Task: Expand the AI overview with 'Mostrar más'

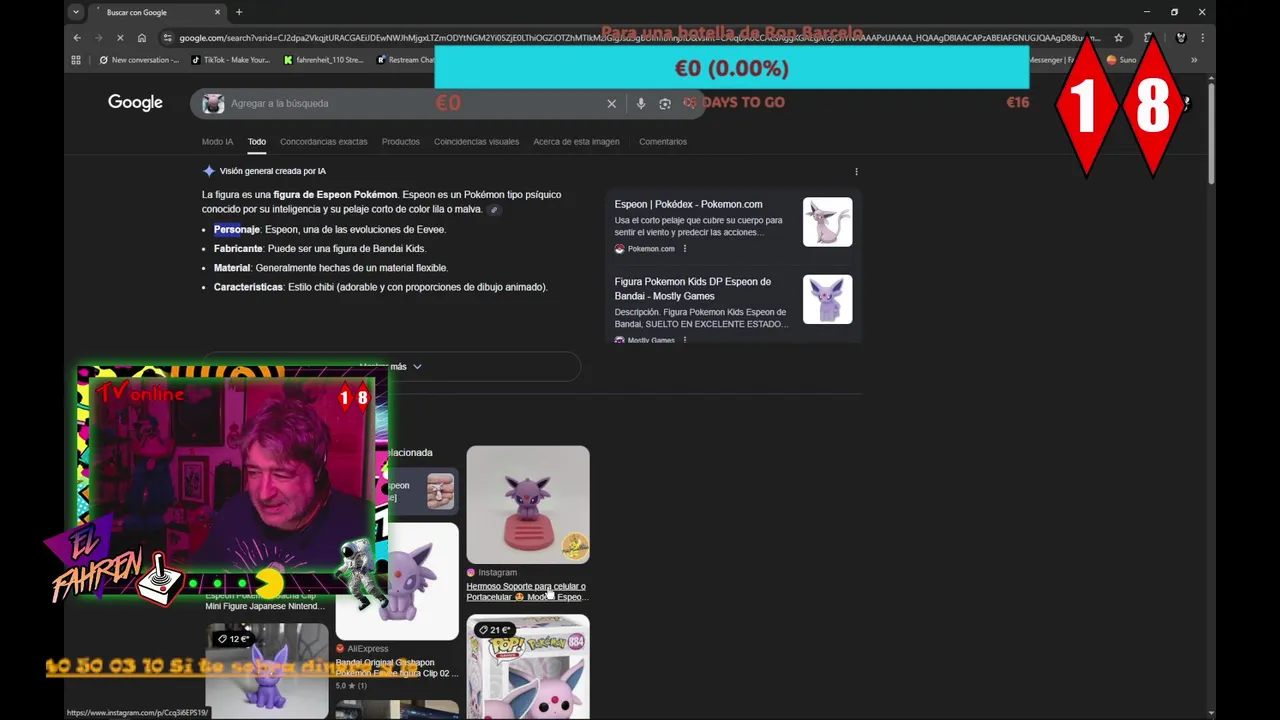Action: click(x=391, y=367)
